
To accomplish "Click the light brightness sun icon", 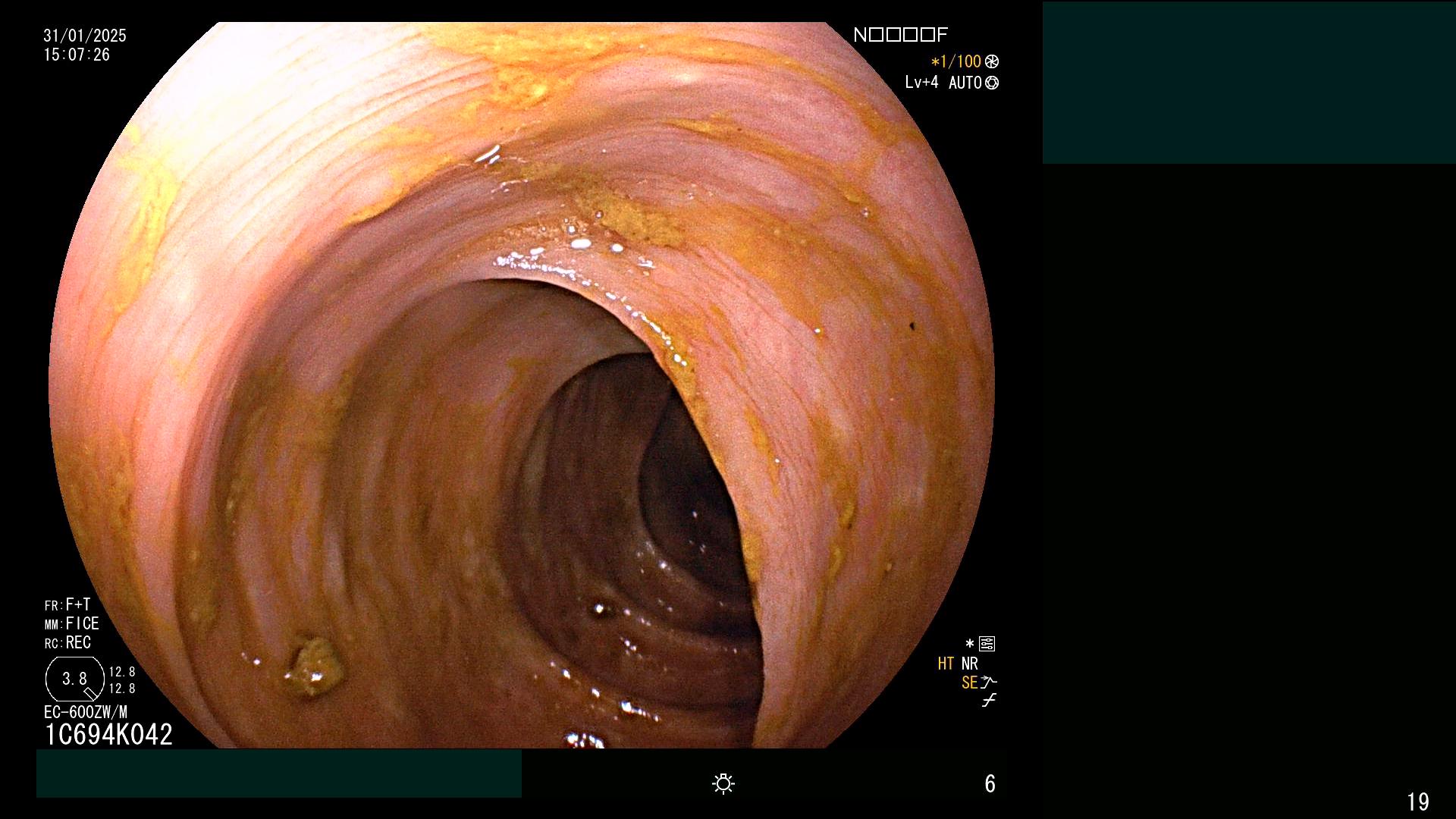I will (x=723, y=783).
